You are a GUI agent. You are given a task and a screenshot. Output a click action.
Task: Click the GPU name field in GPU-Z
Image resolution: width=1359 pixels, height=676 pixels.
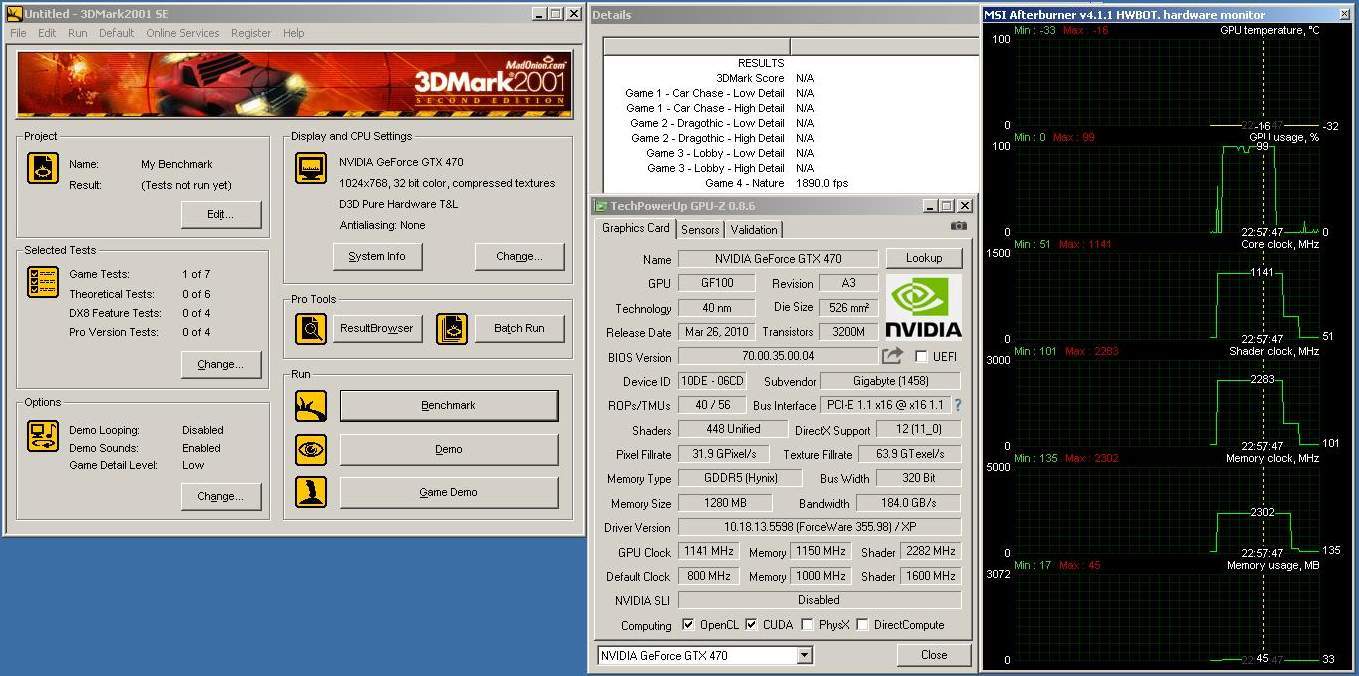point(778,259)
